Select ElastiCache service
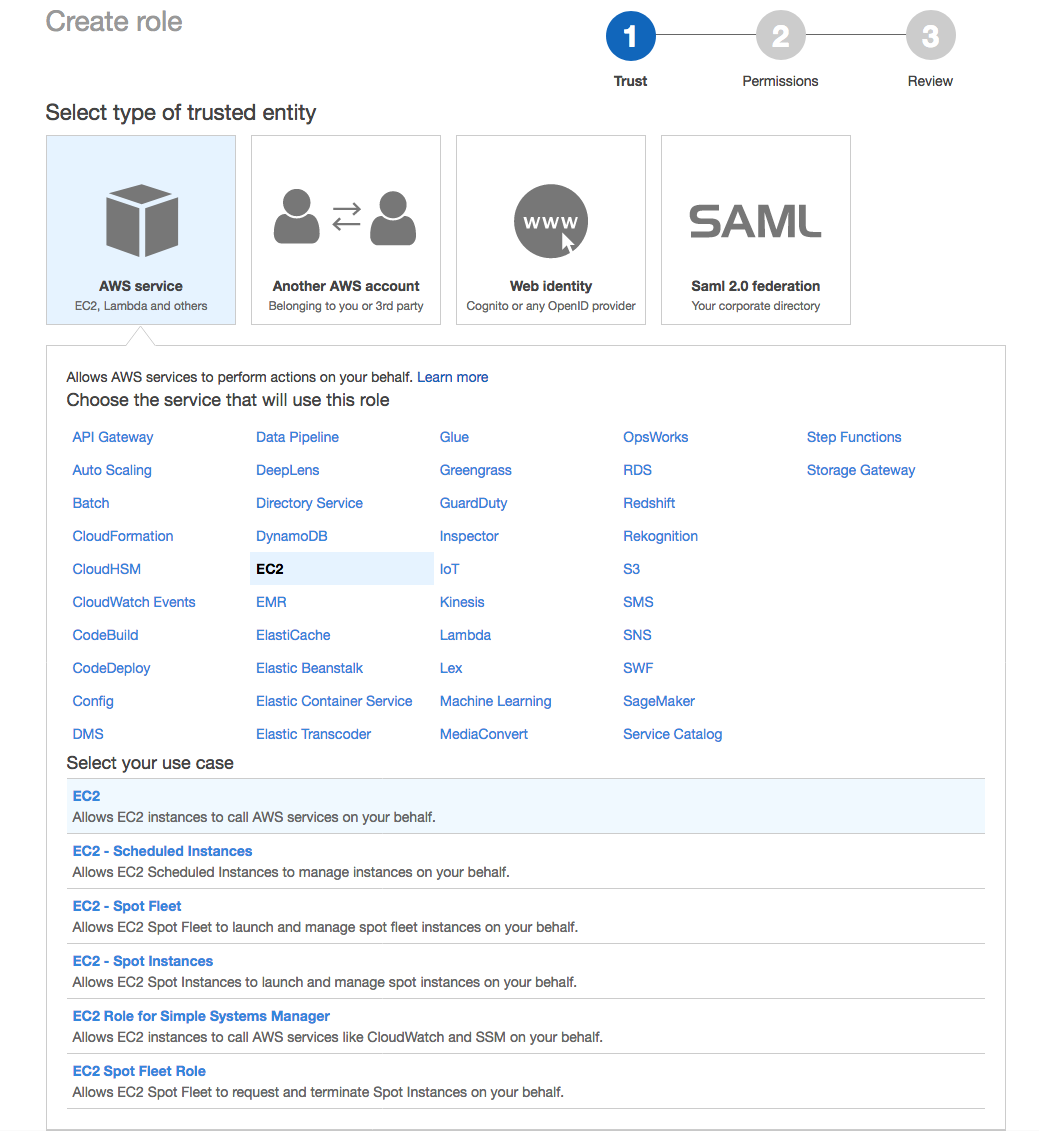Image resolution: width=1039 pixels, height=1131 pixels. (293, 635)
